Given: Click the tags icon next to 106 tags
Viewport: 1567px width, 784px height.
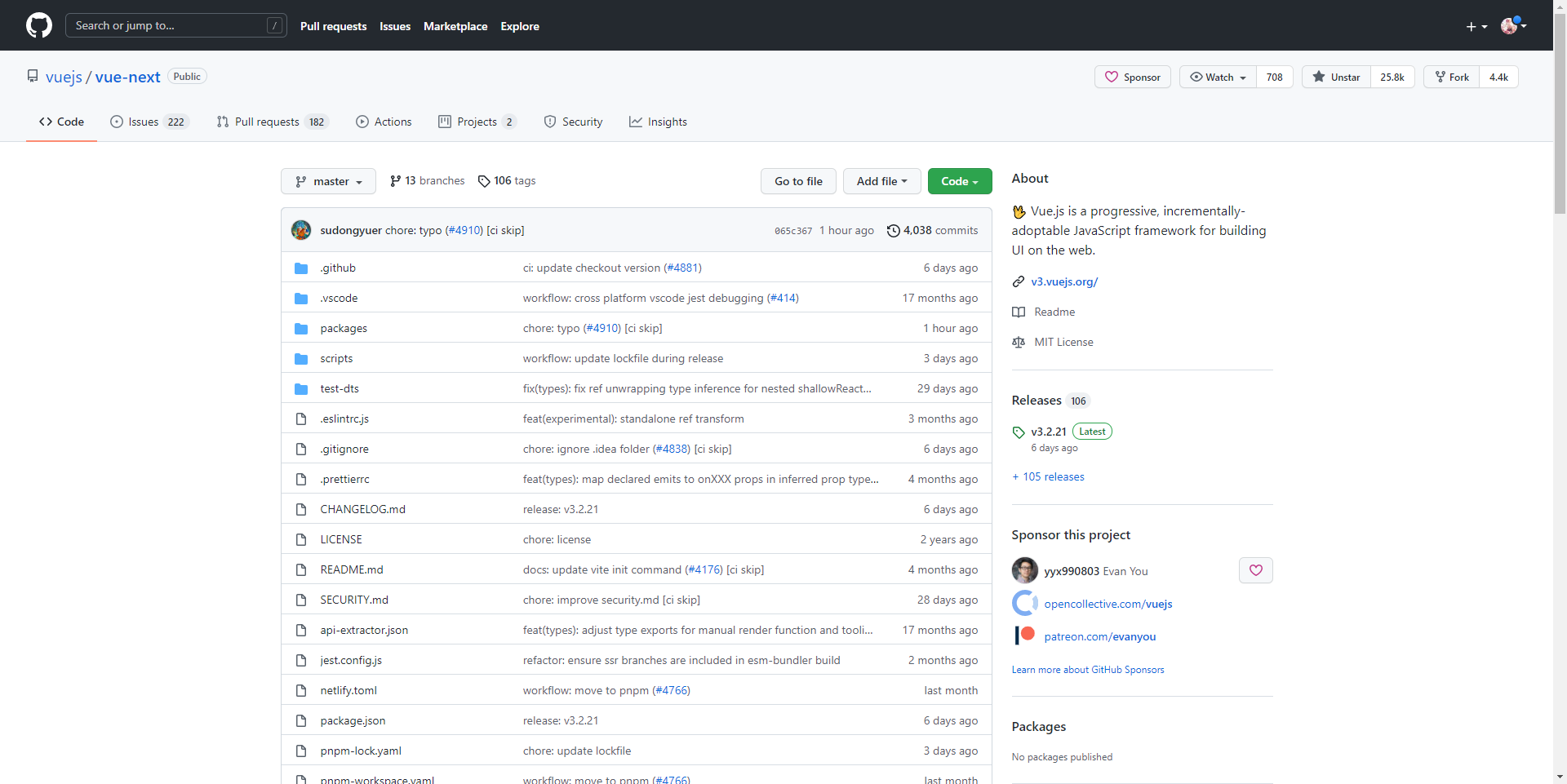Looking at the screenshot, I should pyautogui.click(x=484, y=181).
